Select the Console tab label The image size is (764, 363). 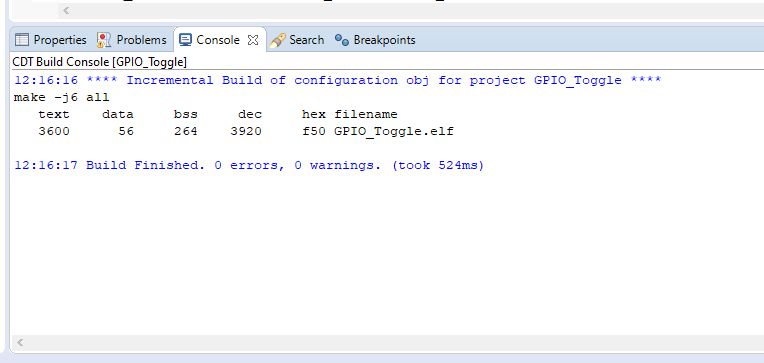[218, 40]
